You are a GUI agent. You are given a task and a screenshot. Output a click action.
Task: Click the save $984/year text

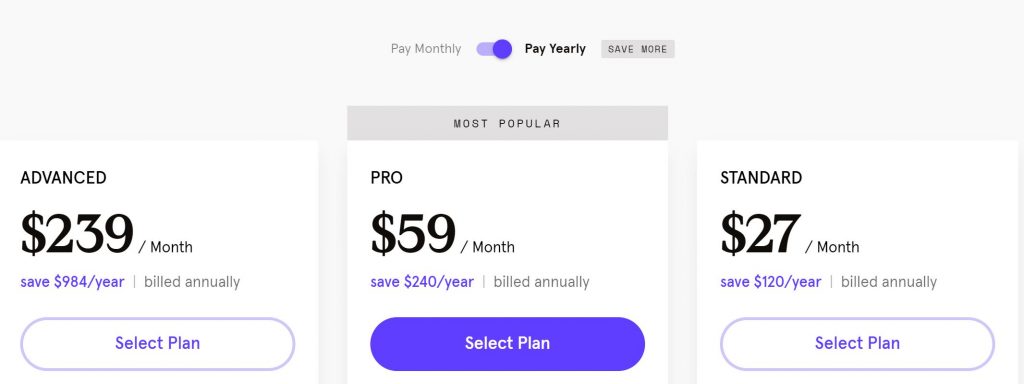click(72, 282)
